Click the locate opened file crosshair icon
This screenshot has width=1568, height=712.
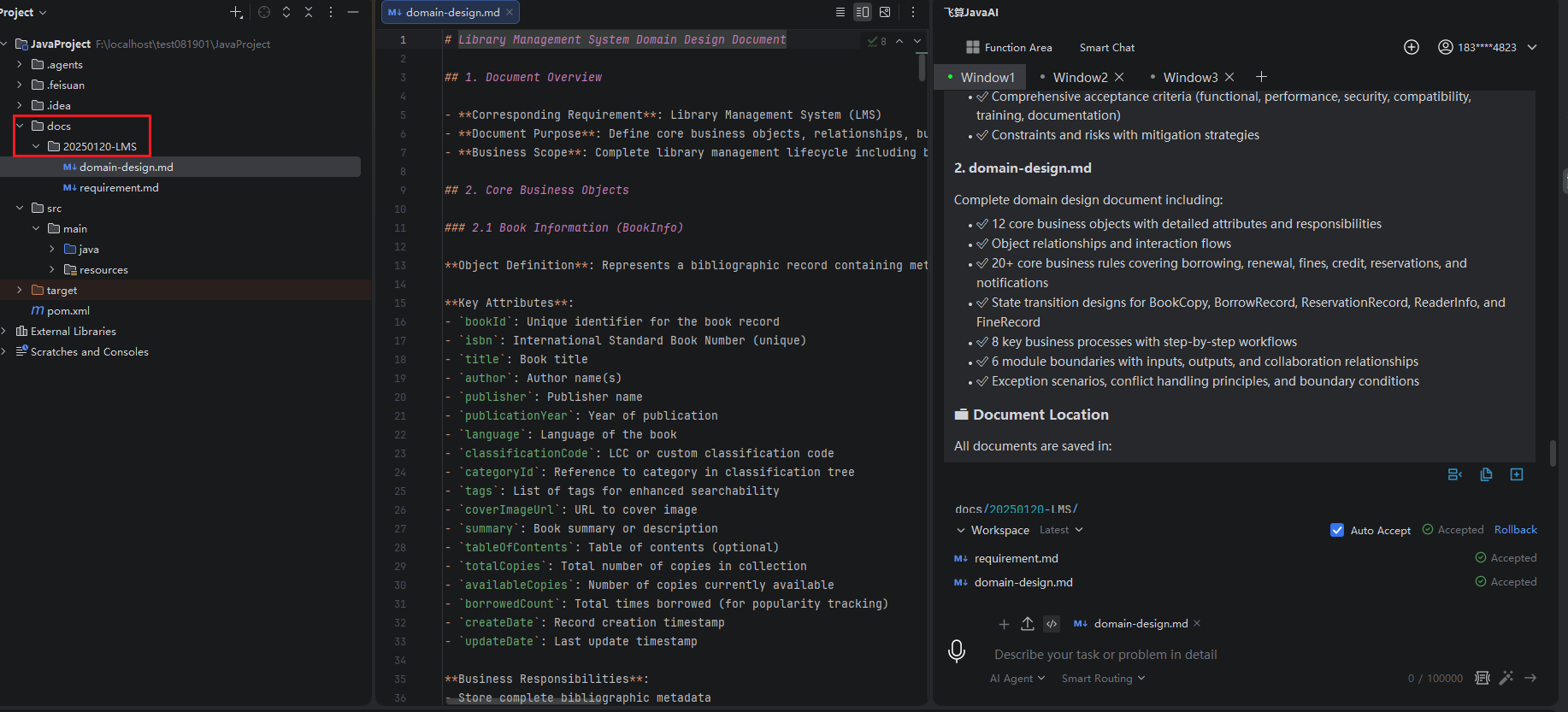[x=264, y=12]
